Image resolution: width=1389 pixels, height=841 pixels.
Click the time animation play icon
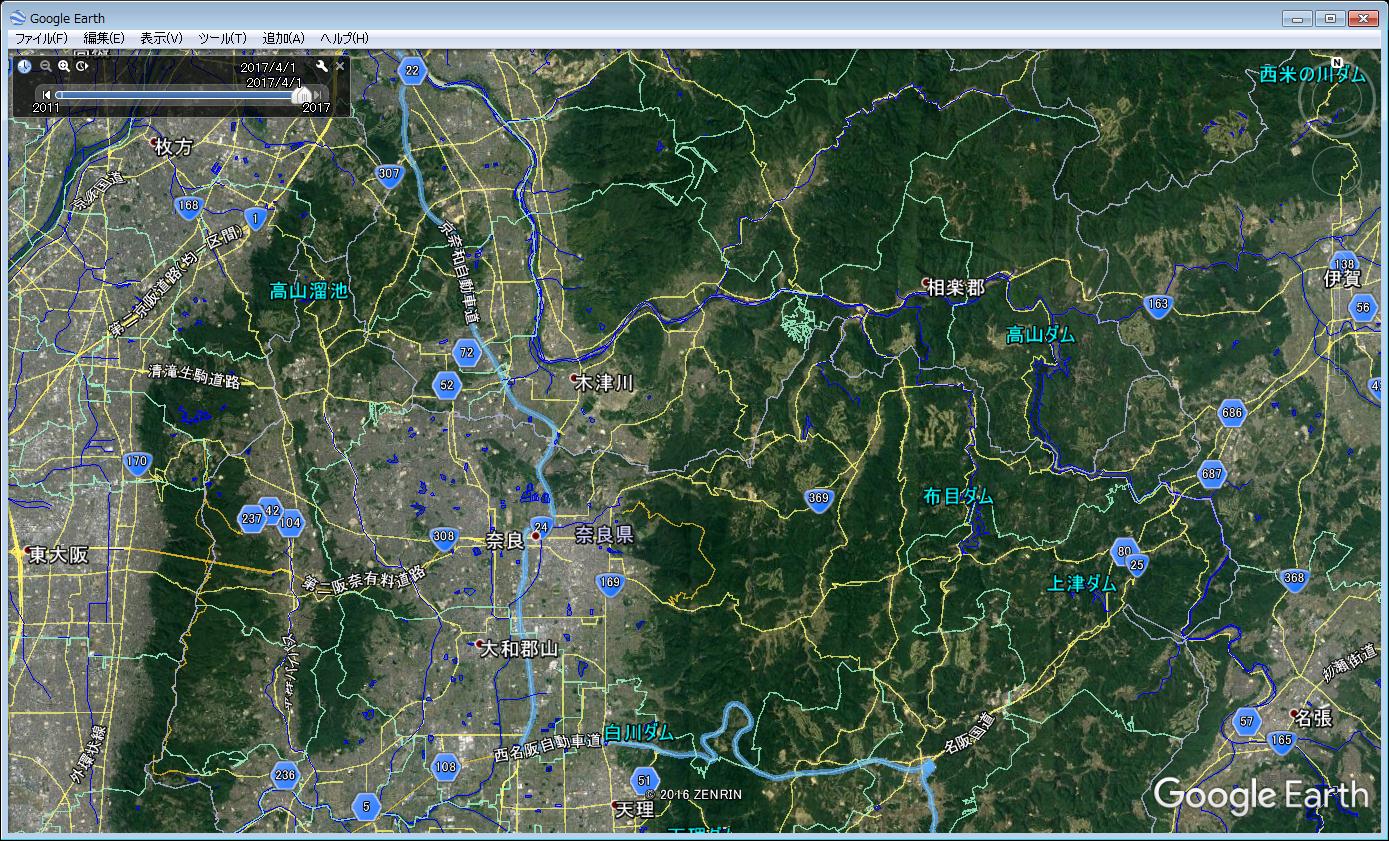coord(83,66)
